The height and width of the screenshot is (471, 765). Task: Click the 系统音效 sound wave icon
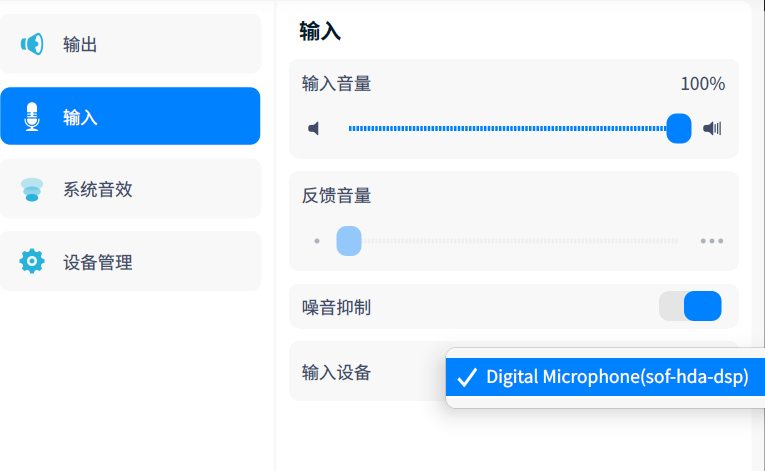(x=32, y=190)
